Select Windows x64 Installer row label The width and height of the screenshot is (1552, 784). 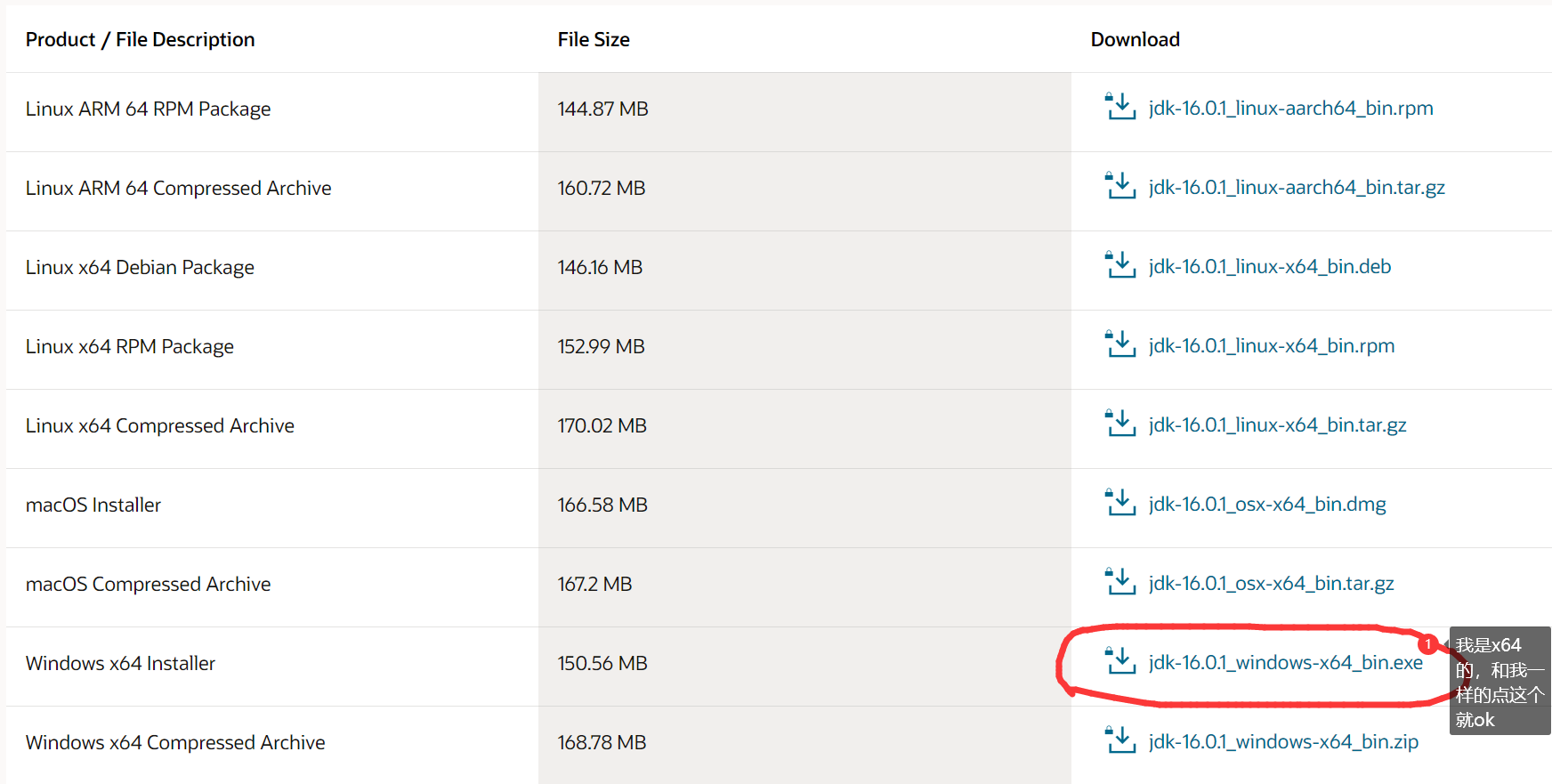120,664
